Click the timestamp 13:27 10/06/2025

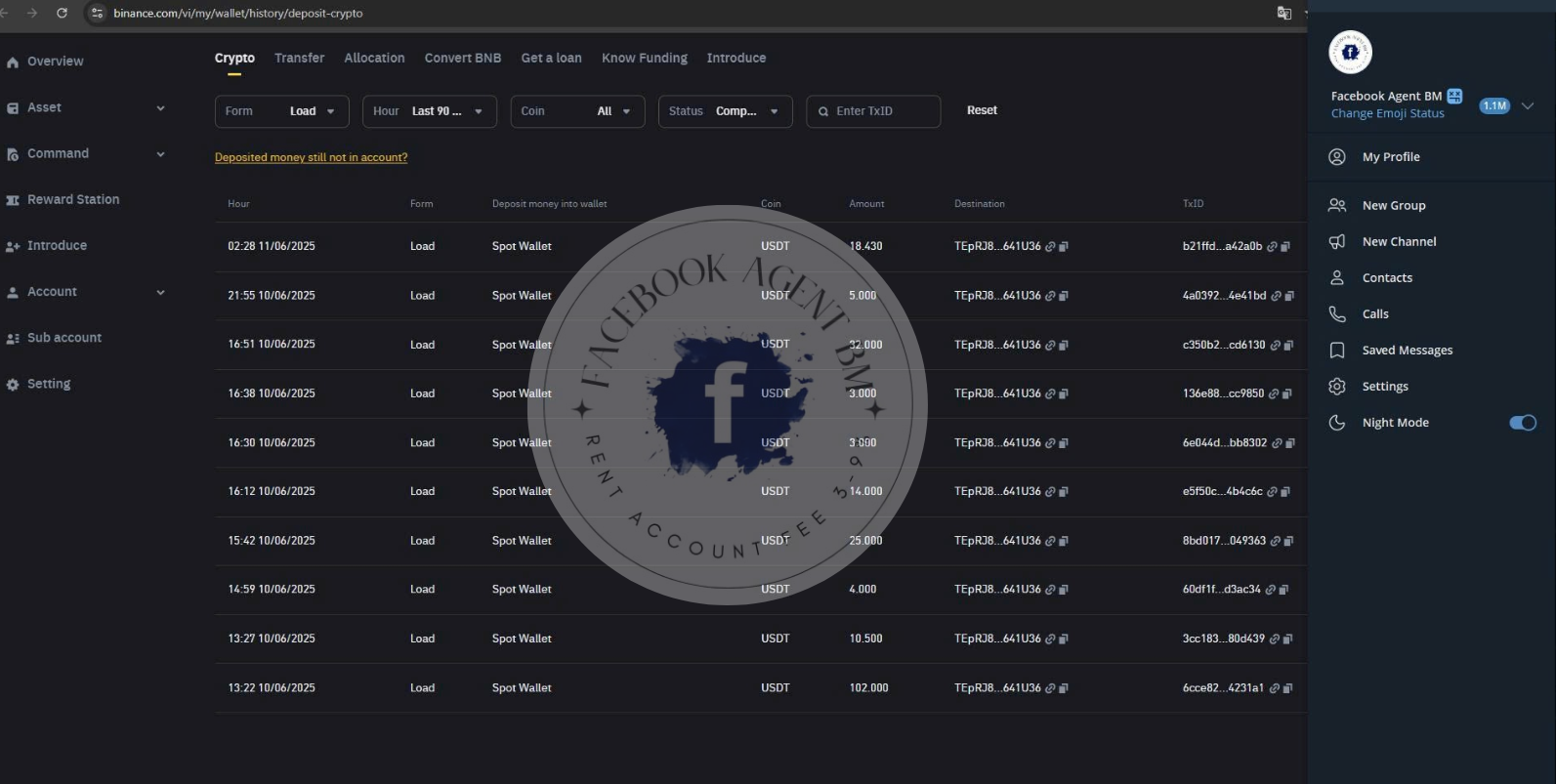[x=272, y=639]
